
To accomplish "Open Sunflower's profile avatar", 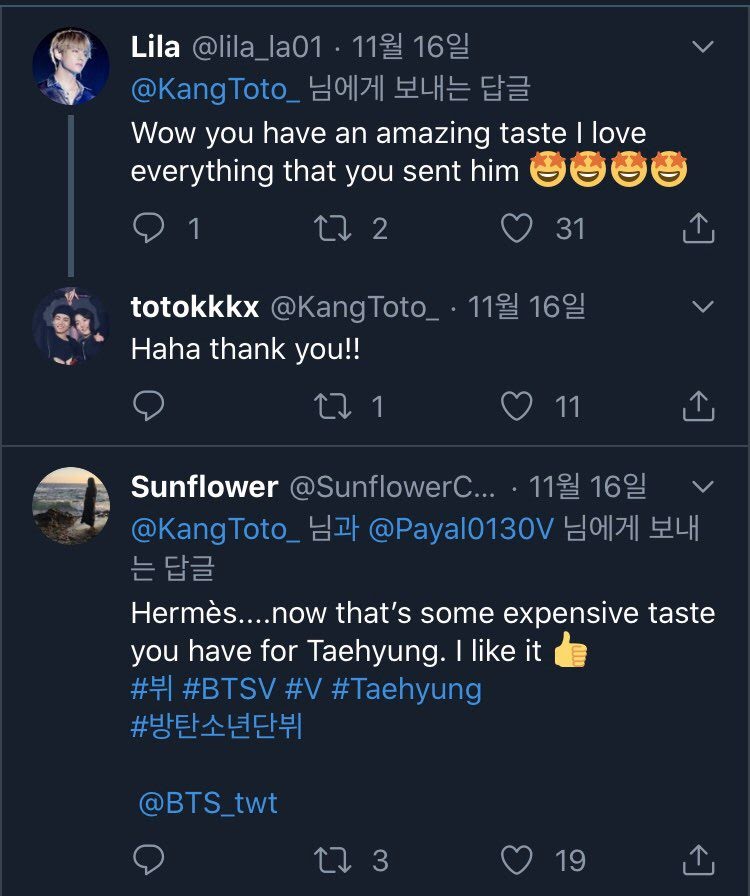I will (x=70, y=505).
